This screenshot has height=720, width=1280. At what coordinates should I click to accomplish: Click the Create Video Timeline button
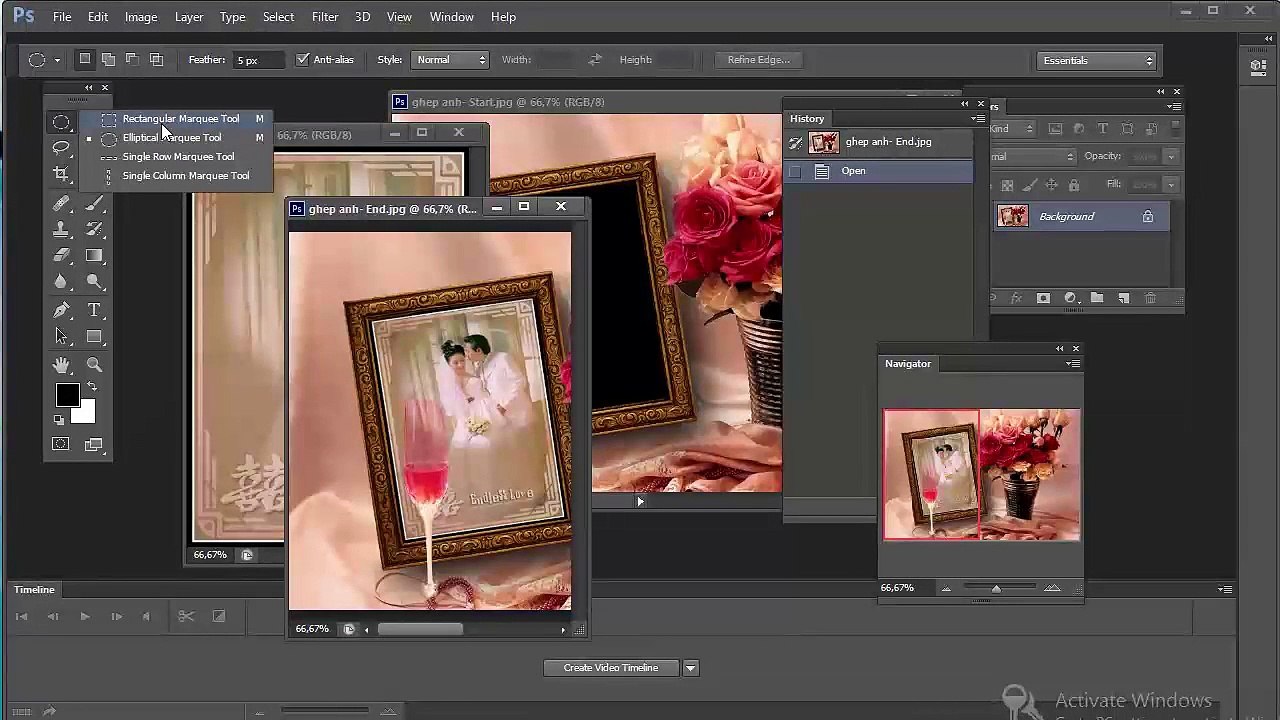[x=611, y=668]
